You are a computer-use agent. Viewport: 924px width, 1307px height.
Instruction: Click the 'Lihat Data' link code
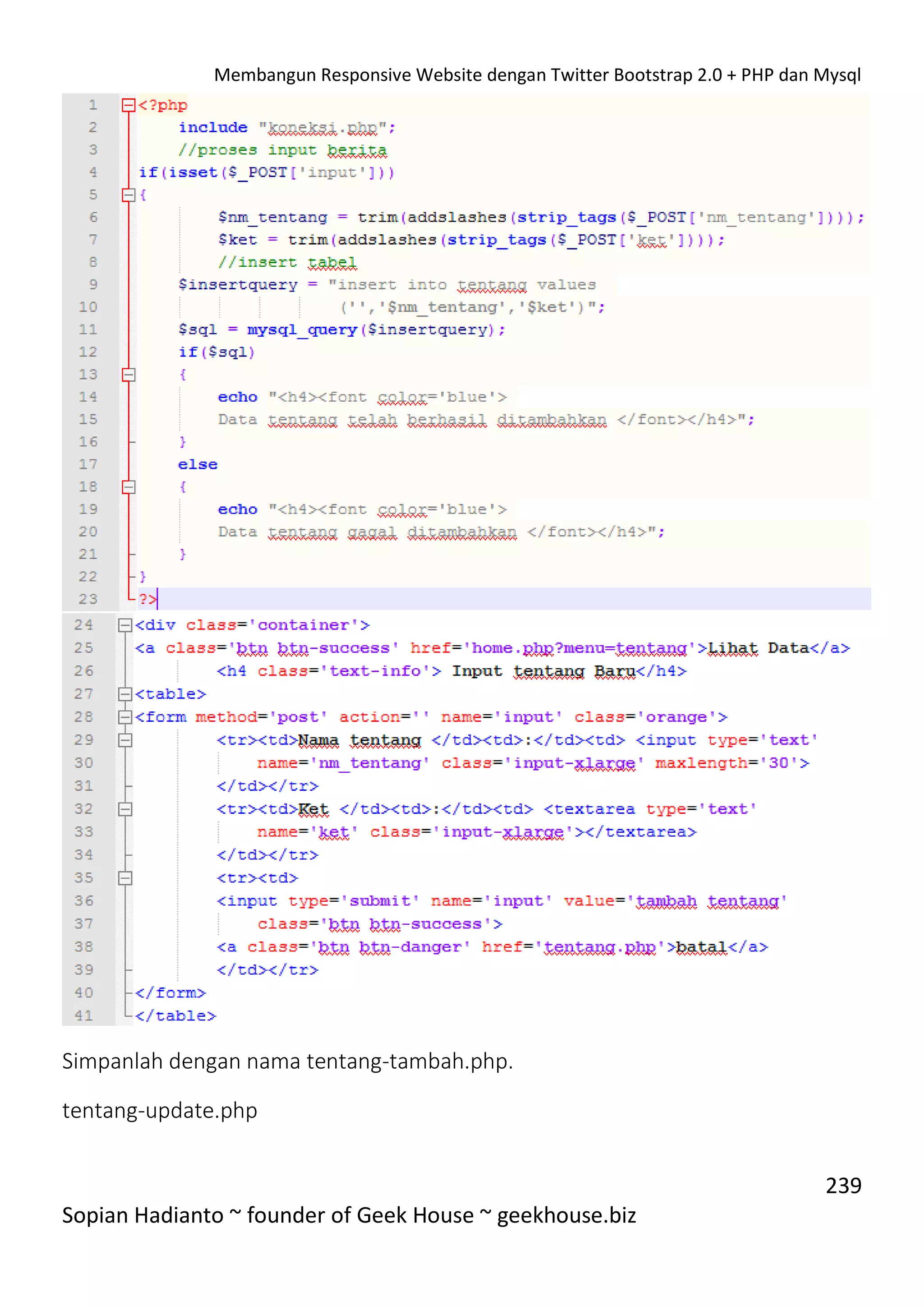759,649
